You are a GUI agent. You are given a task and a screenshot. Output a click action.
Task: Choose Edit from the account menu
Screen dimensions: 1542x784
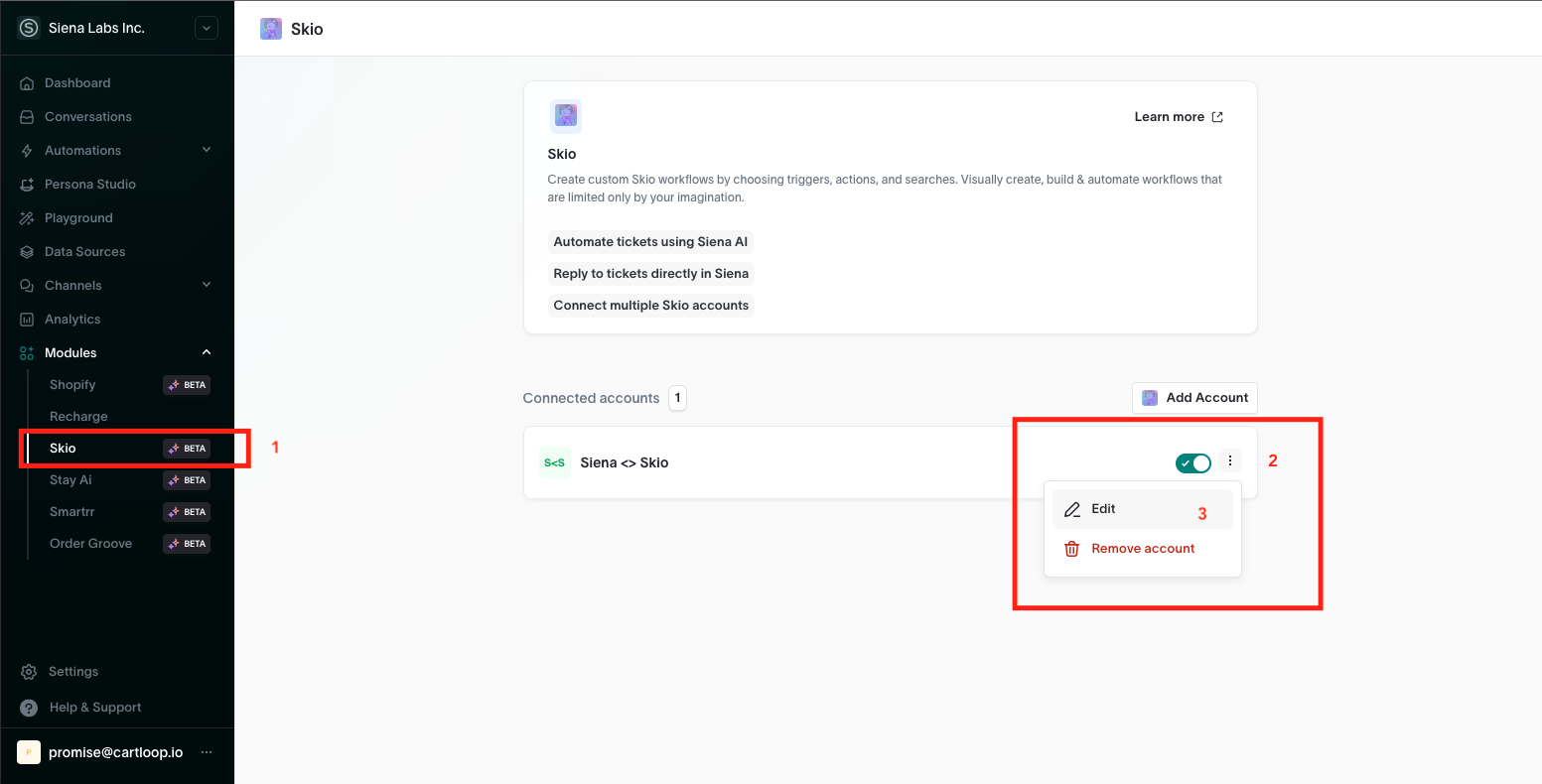coord(1142,509)
